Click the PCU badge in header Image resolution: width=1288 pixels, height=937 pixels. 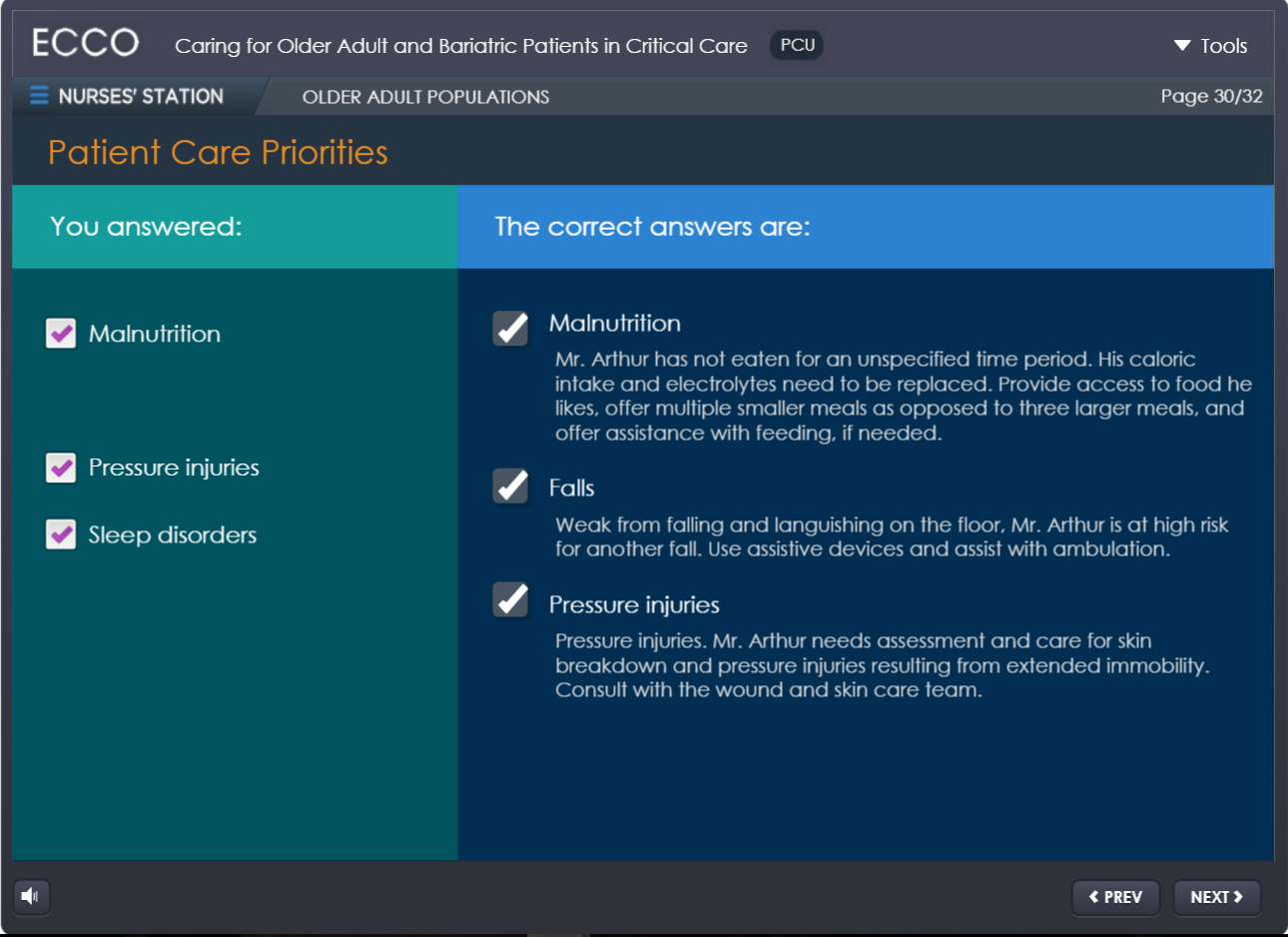click(797, 45)
